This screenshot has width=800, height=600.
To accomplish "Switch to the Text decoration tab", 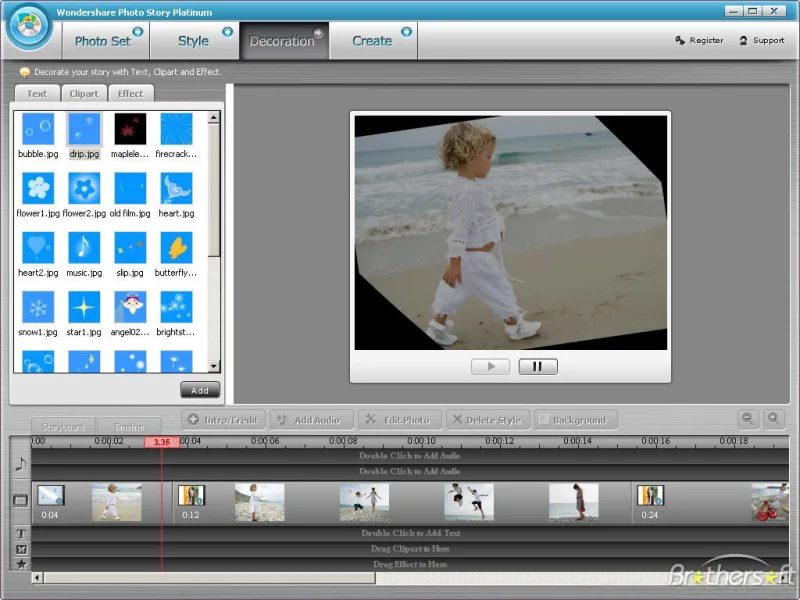I will point(37,94).
